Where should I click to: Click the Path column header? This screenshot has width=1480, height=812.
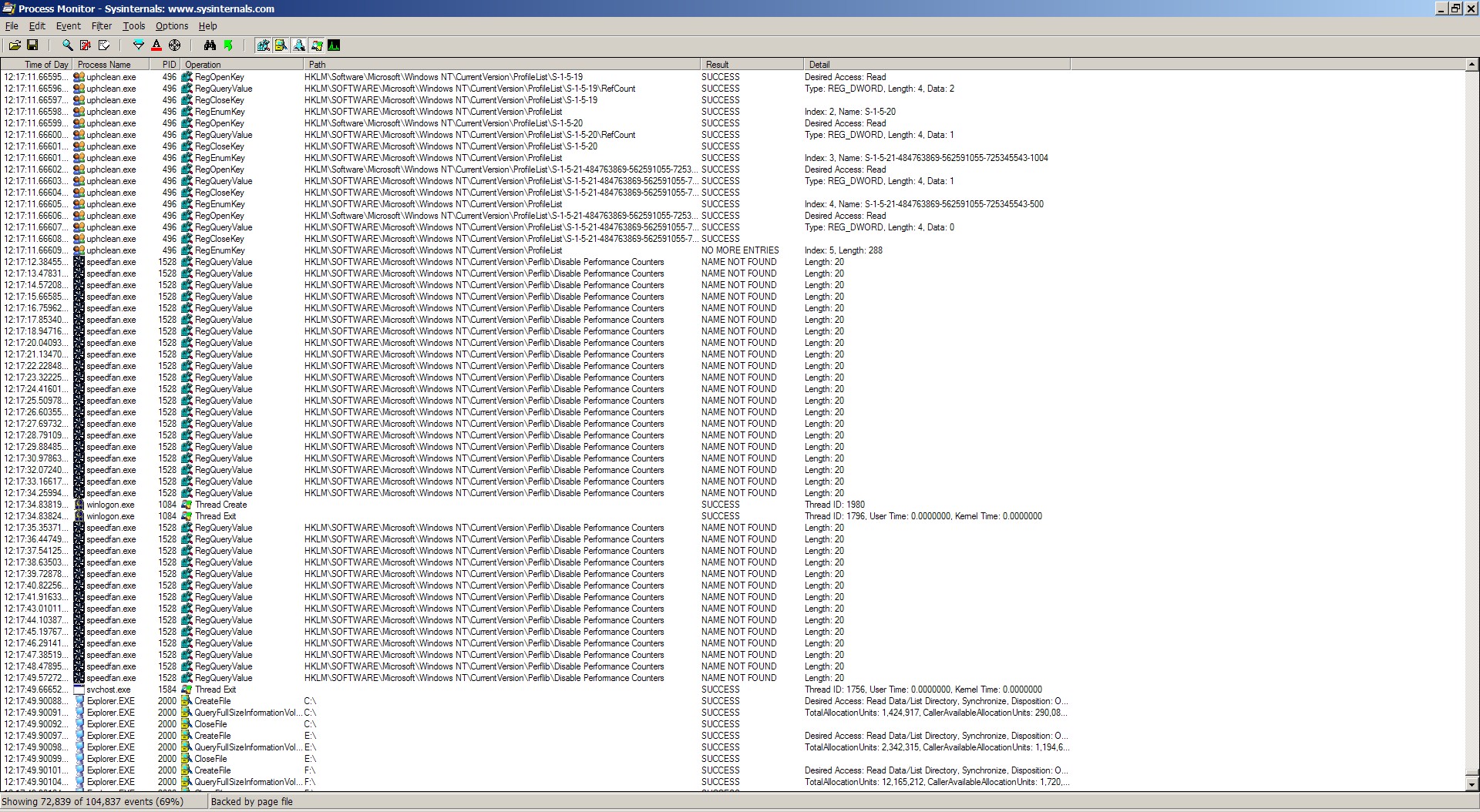click(x=502, y=65)
